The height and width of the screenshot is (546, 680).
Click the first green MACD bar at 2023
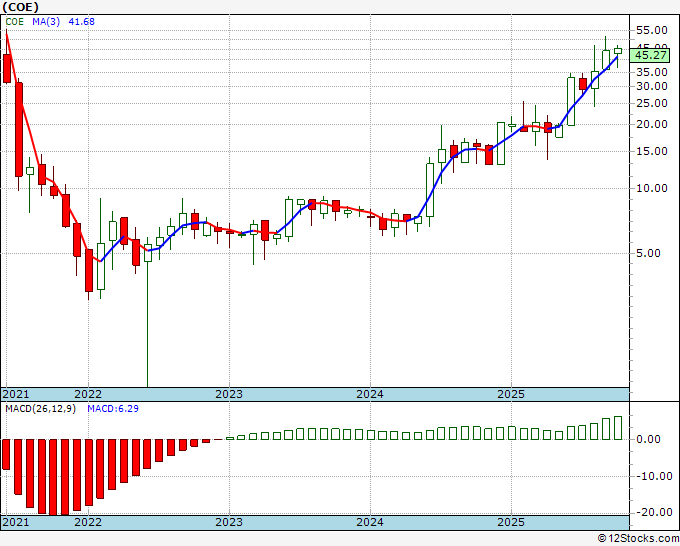point(230,438)
